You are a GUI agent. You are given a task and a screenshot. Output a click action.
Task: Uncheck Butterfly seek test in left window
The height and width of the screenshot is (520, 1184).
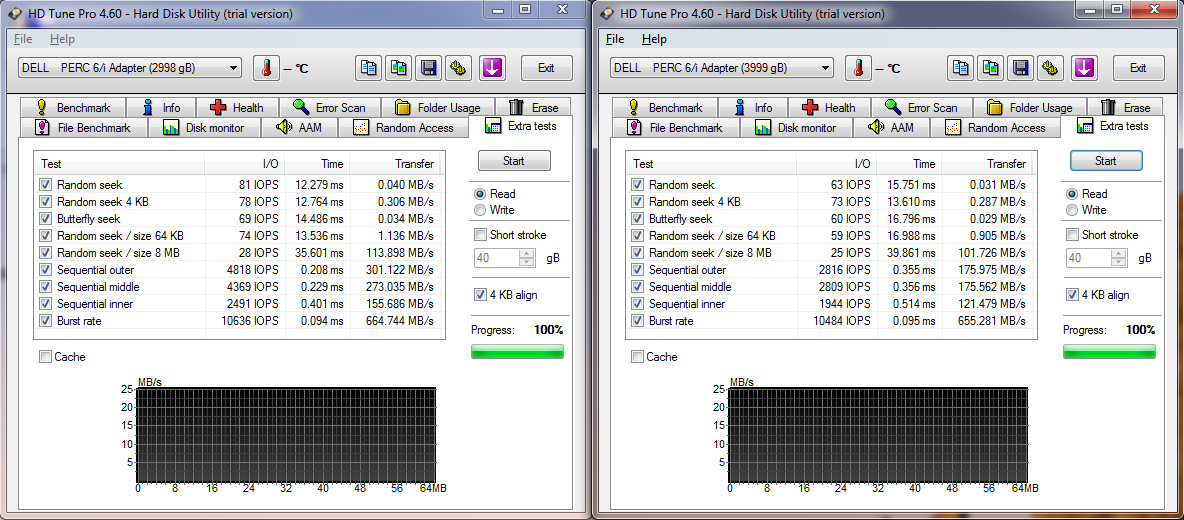[45, 219]
